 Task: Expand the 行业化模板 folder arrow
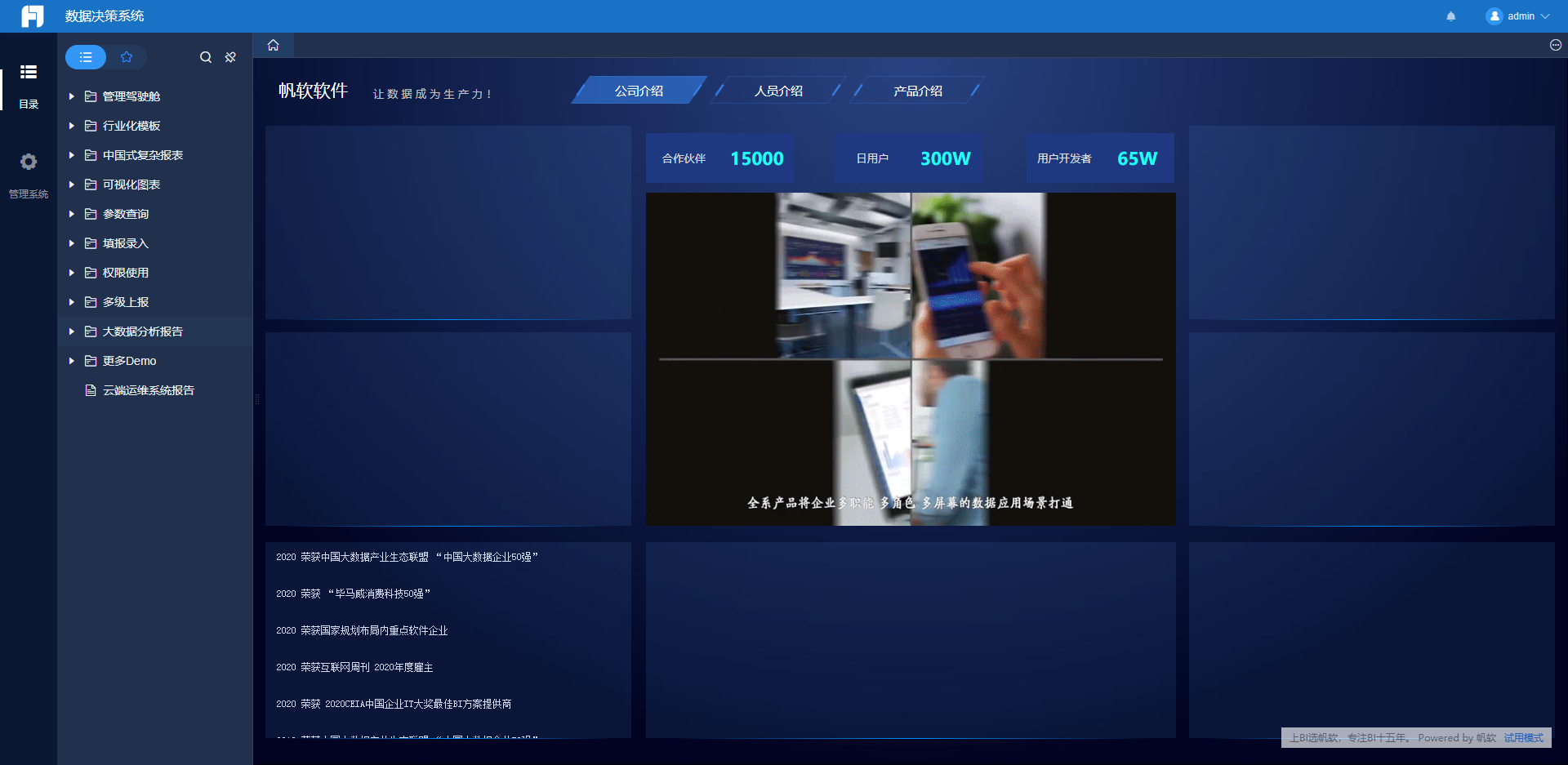[72, 126]
